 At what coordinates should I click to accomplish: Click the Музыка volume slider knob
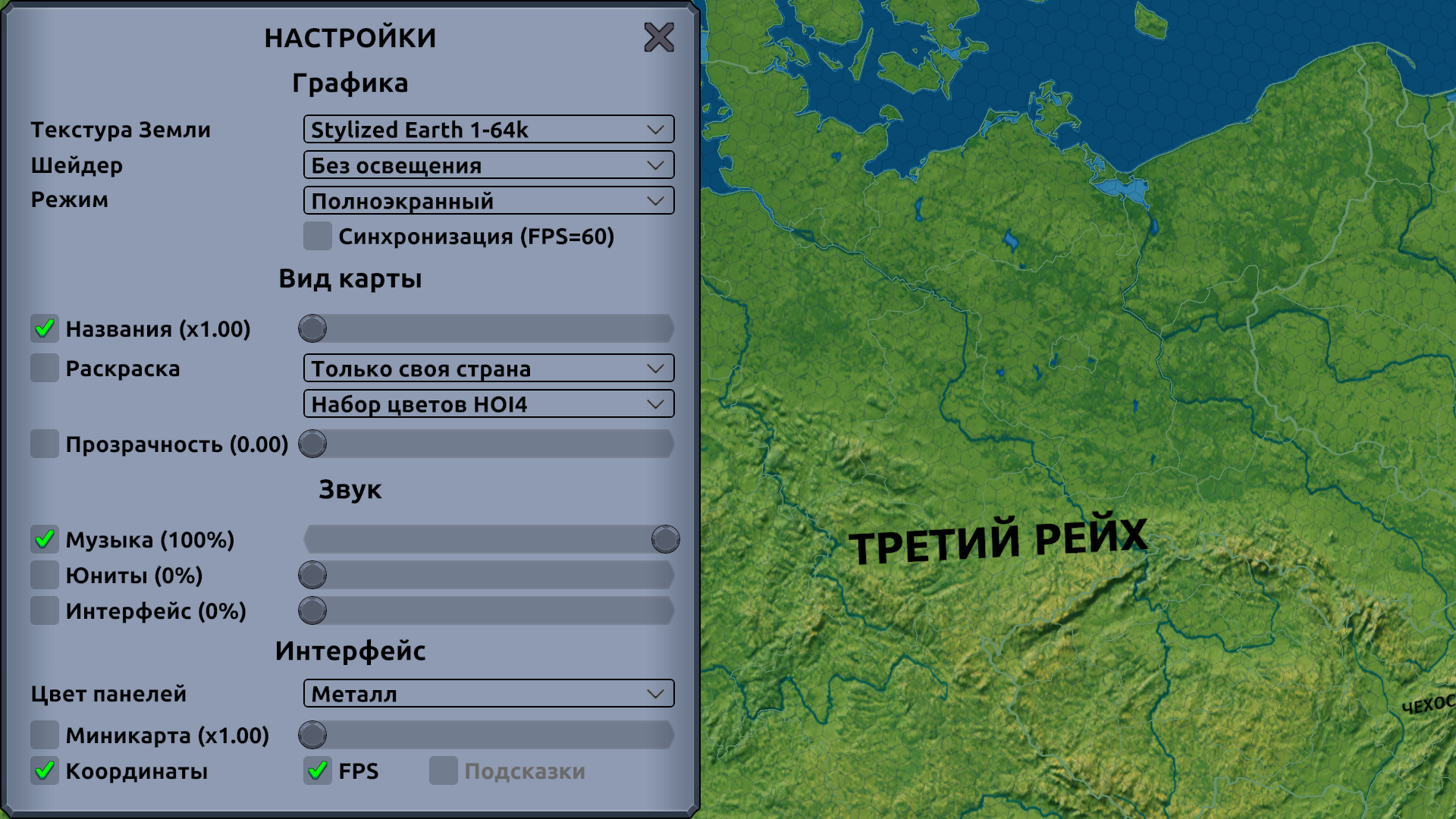coord(665,539)
